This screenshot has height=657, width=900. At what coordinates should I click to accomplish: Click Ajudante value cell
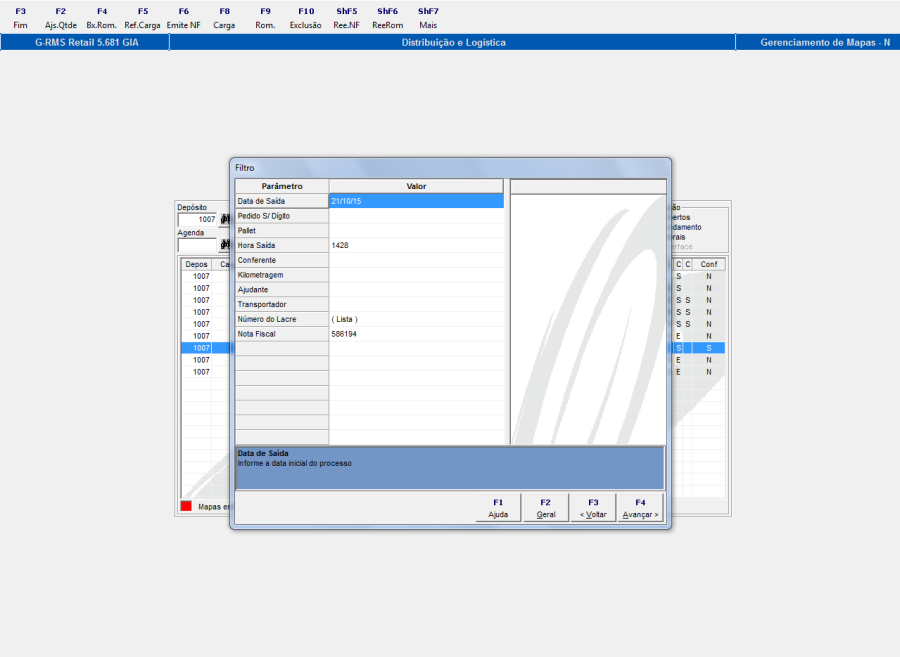[416, 290]
